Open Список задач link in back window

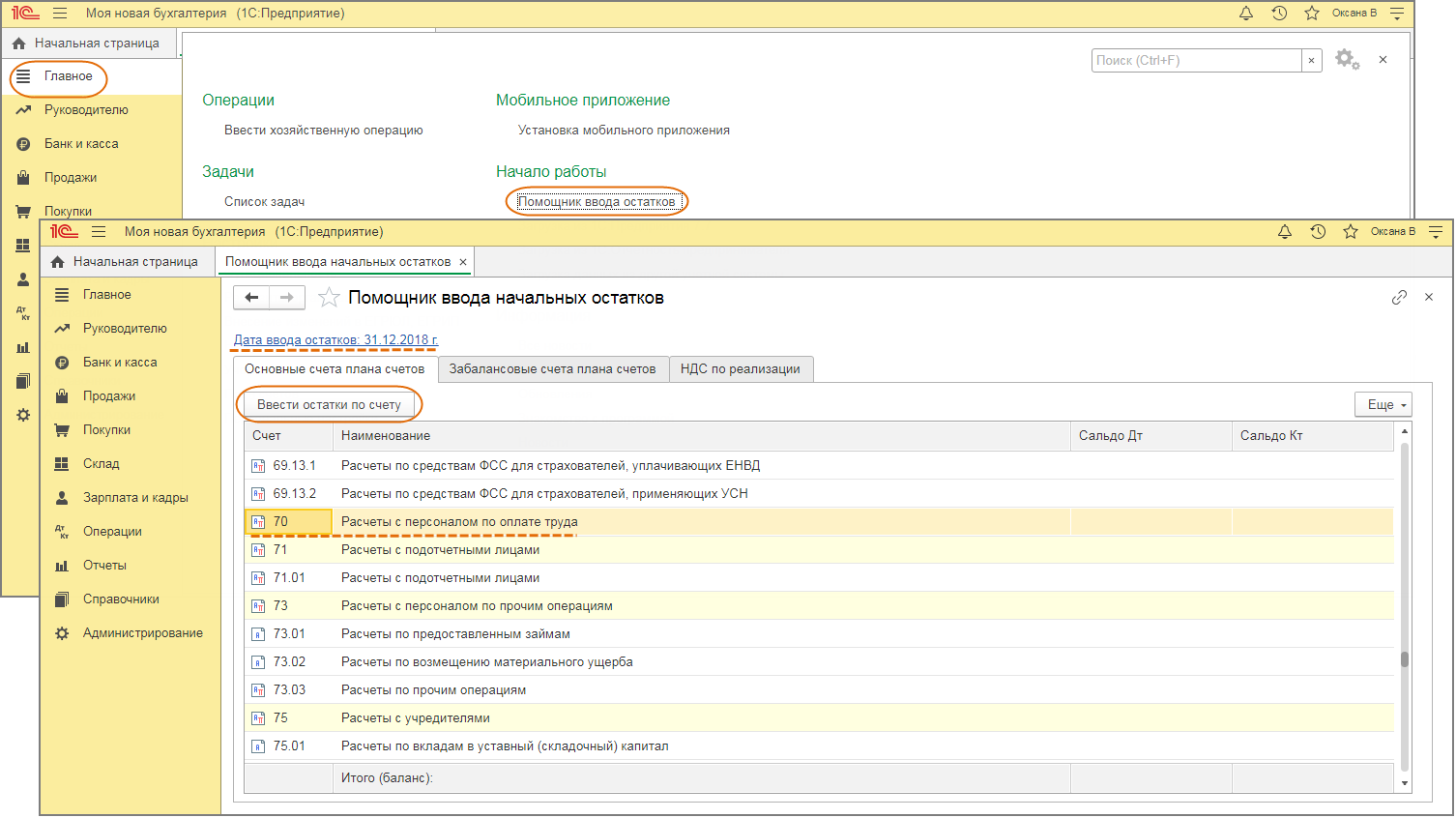[265, 202]
